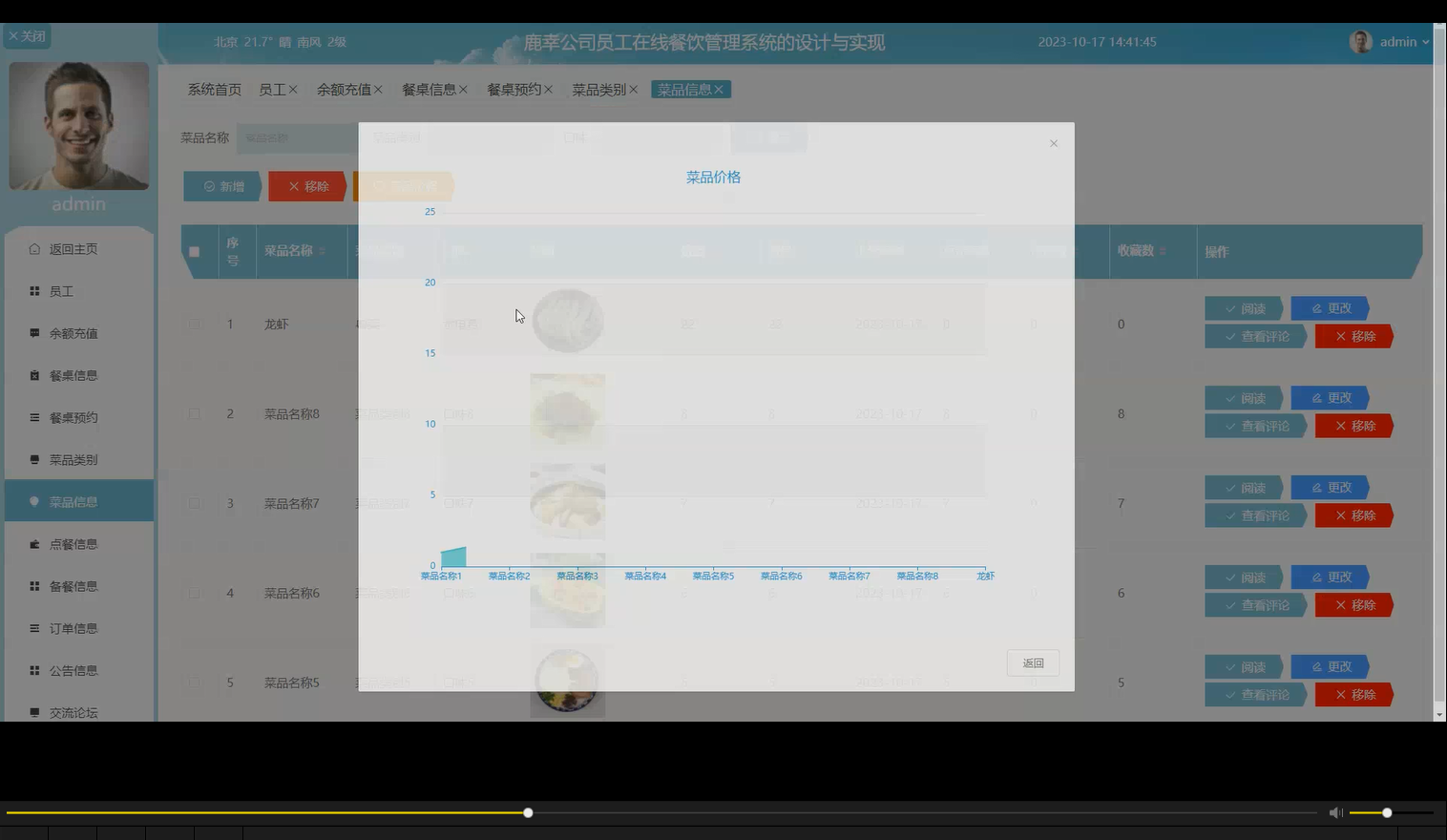Switch to the 余额充值 tab
Viewport: 1447px width, 840px height.
point(344,90)
